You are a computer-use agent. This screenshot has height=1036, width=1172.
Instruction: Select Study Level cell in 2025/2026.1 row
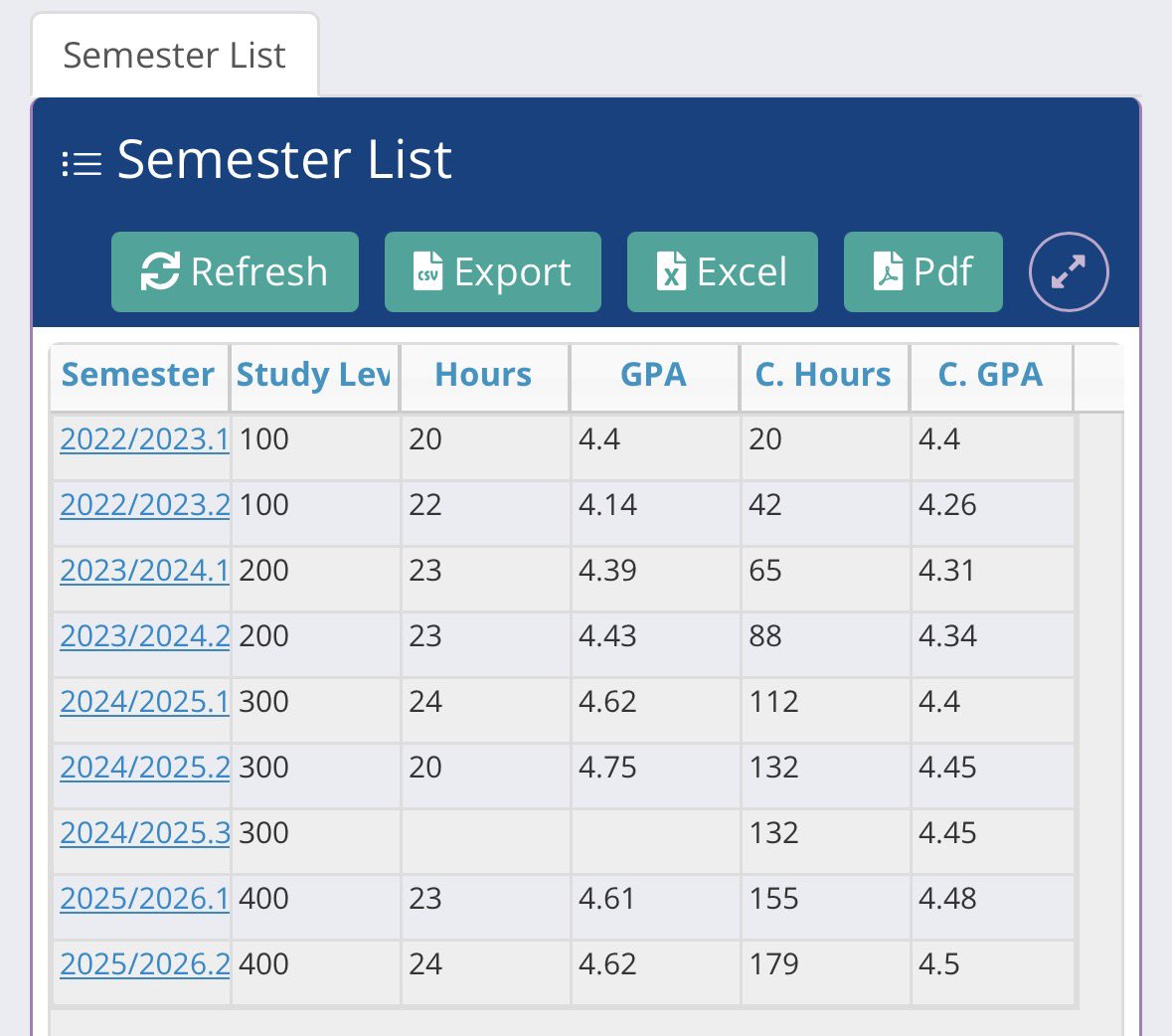point(316,907)
